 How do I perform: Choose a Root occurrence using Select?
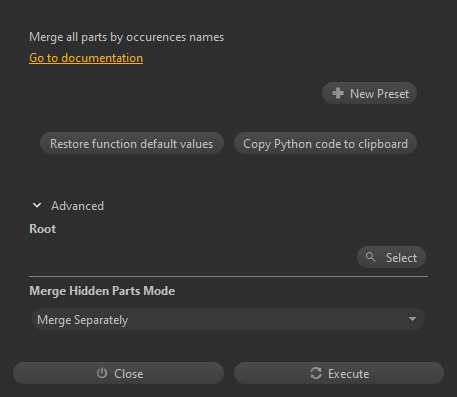click(x=391, y=257)
